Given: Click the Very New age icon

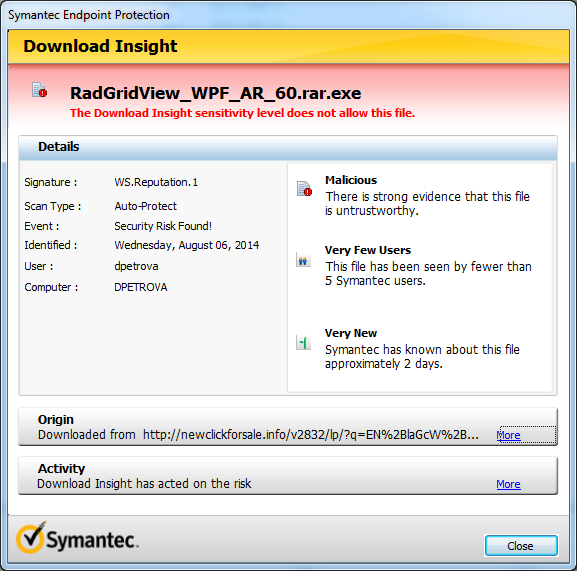Looking at the screenshot, I should (x=304, y=343).
